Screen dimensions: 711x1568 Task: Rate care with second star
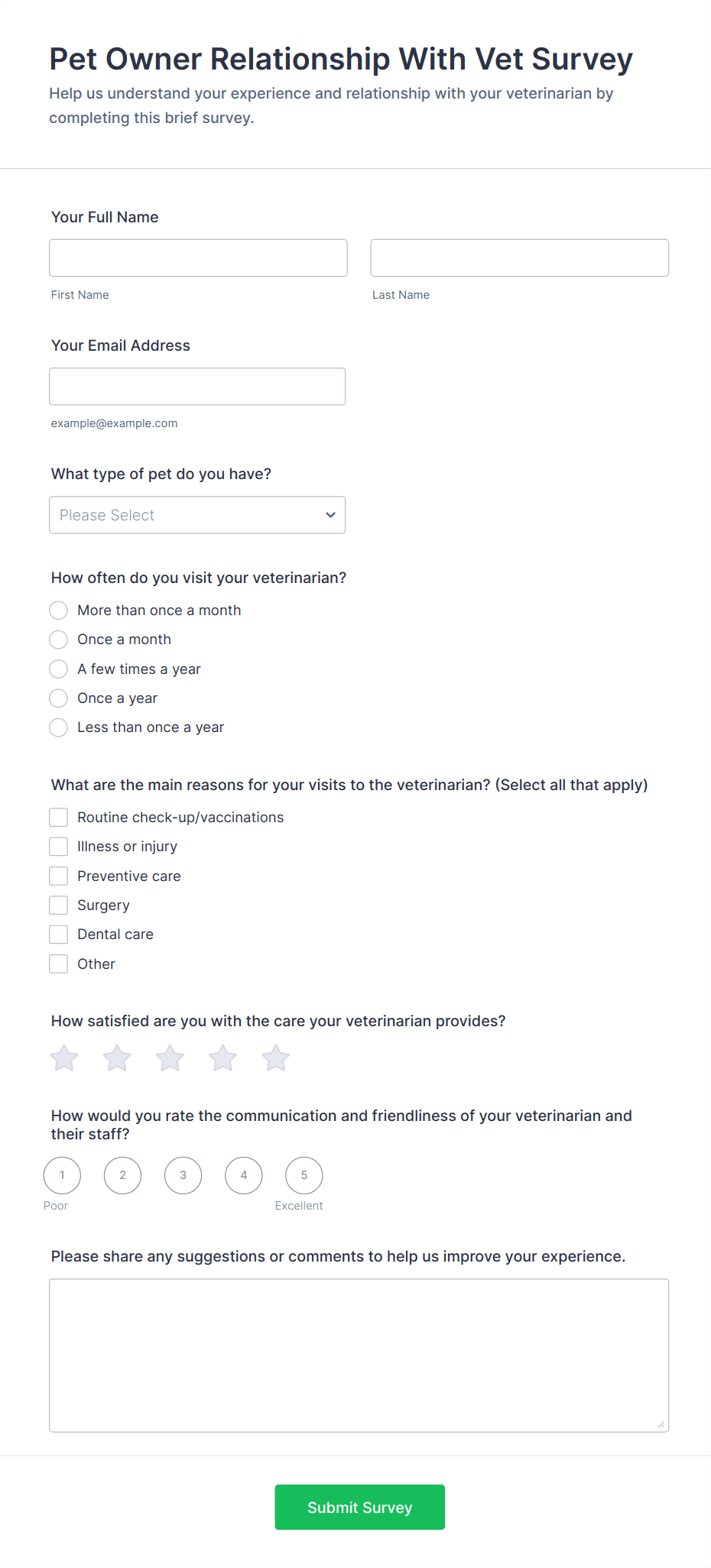[x=117, y=1058]
